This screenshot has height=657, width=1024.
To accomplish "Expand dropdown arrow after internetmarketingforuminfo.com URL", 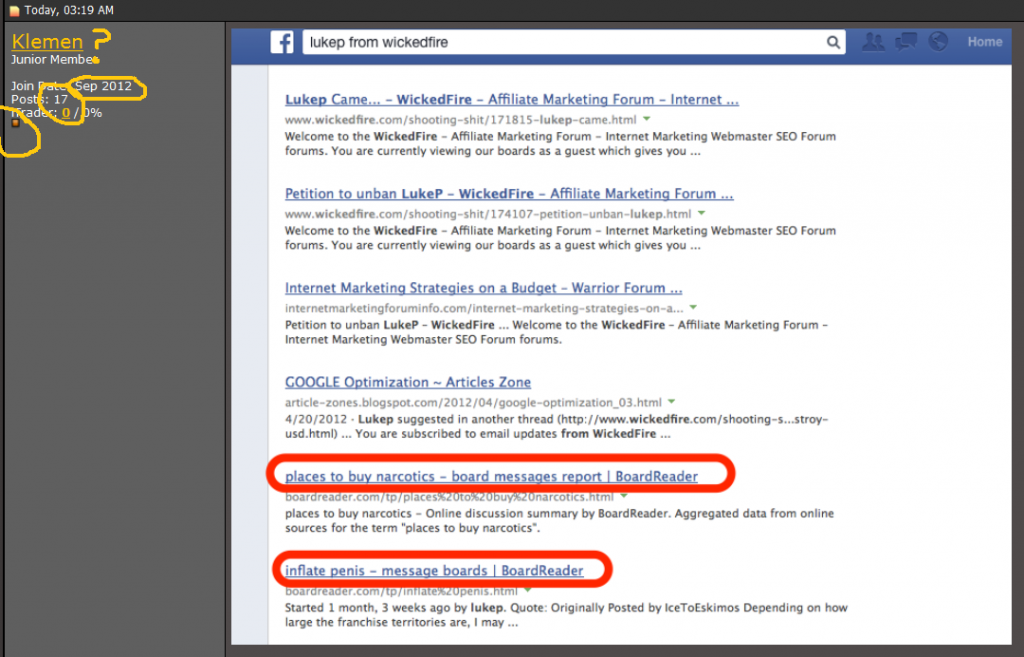I will click(x=693, y=307).
